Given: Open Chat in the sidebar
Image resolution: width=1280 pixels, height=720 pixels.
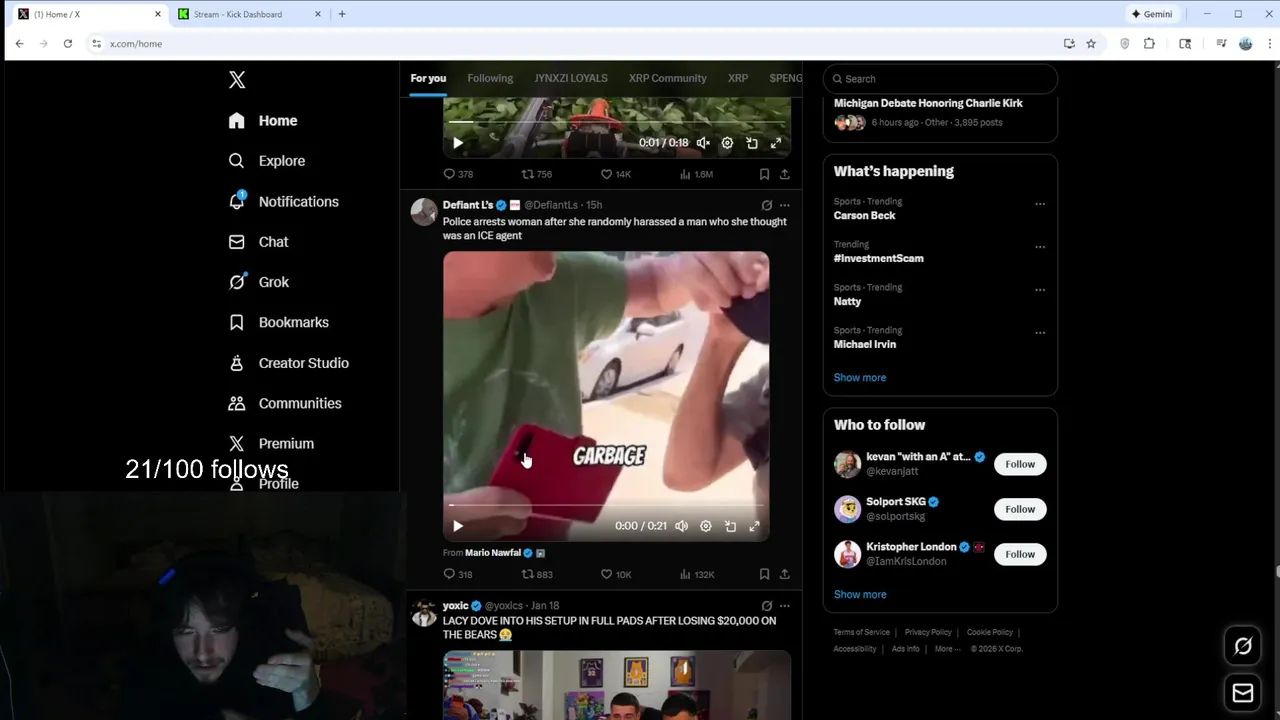Looking at the screenshot, I should [258, 242].
